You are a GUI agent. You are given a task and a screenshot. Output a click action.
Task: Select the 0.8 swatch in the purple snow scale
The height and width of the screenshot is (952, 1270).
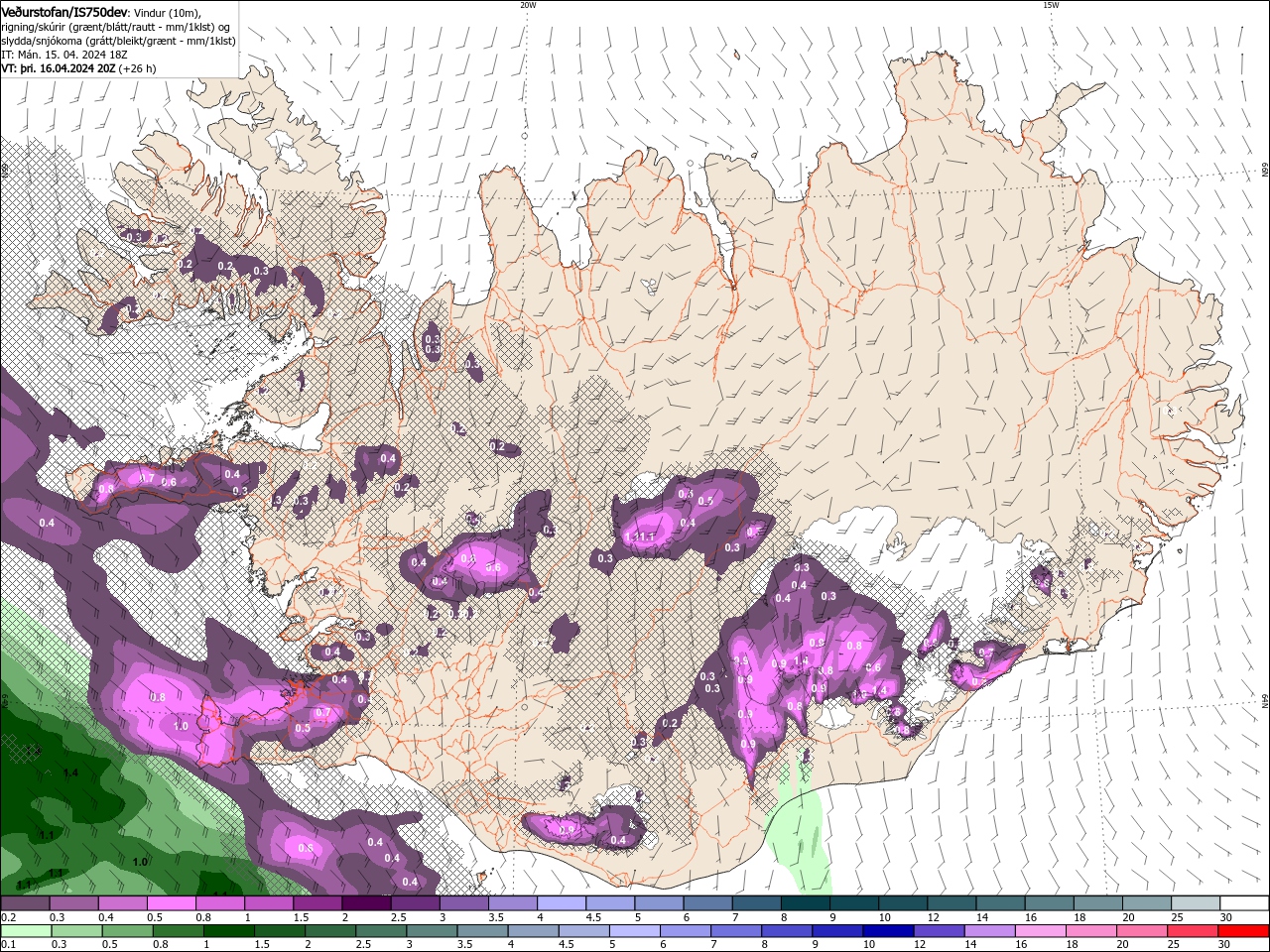pyautogui.click(x=219, y=903)
